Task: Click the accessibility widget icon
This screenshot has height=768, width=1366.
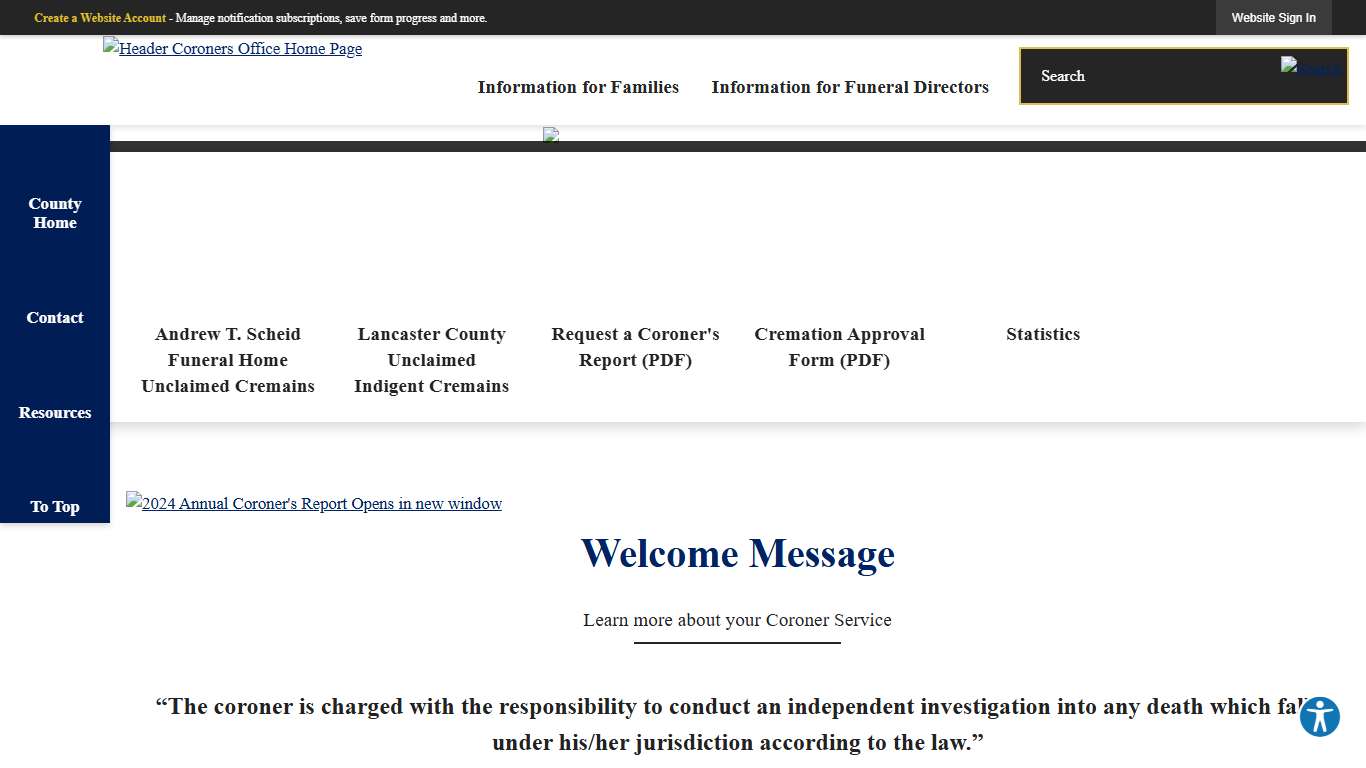Action: point(1319,717)
